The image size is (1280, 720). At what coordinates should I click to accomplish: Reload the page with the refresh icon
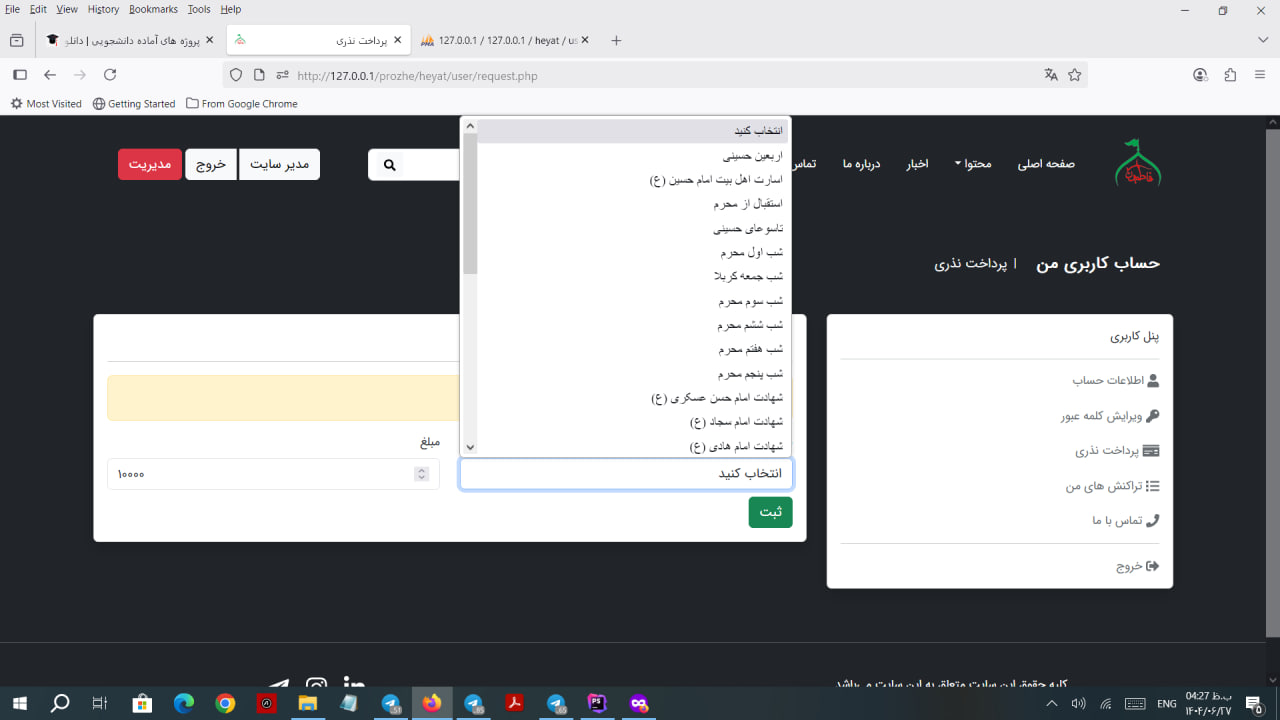pos(110,75)
